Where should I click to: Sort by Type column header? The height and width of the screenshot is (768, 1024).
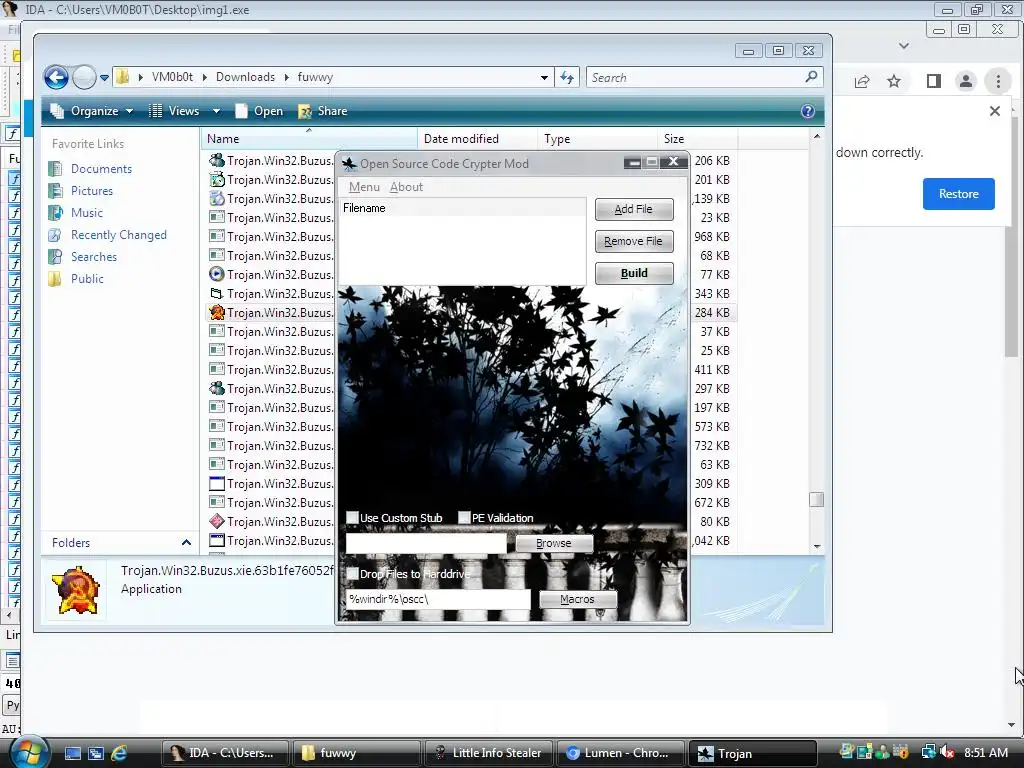tap(597, 138)
